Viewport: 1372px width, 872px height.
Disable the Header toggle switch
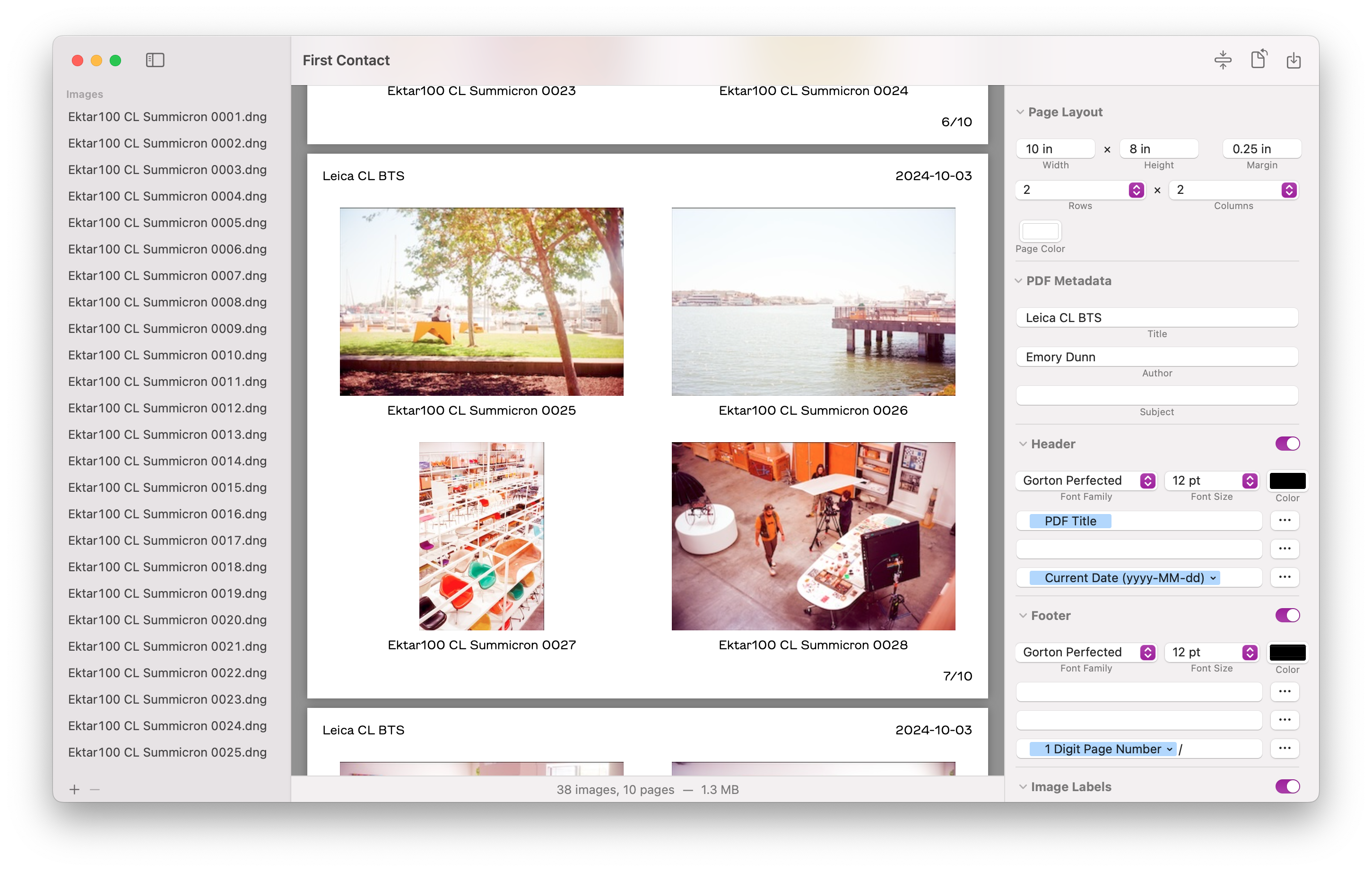tap(1287, 444)
